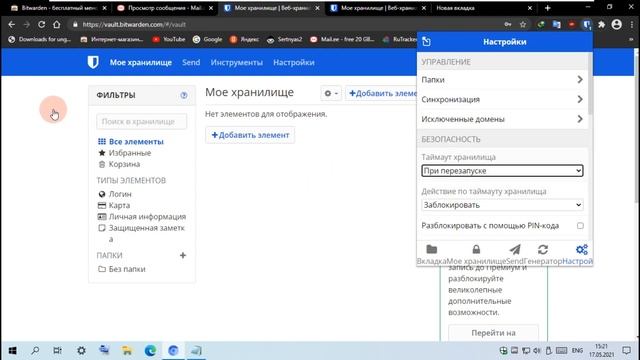Click the browser profile avatar icon
640x360 pixels.
tap(616, 24)
